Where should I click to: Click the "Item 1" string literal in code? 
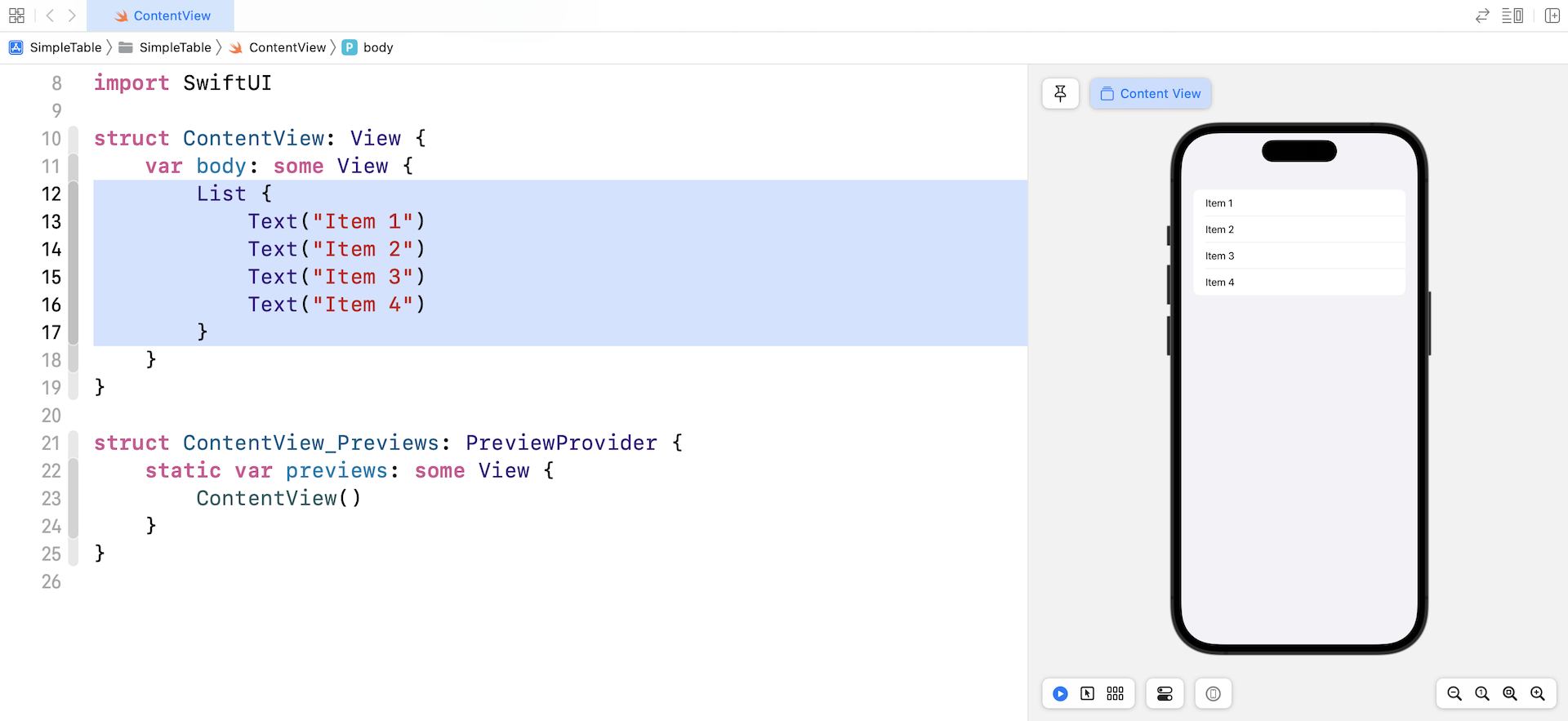pyautogui.click(x=363, y=221)
